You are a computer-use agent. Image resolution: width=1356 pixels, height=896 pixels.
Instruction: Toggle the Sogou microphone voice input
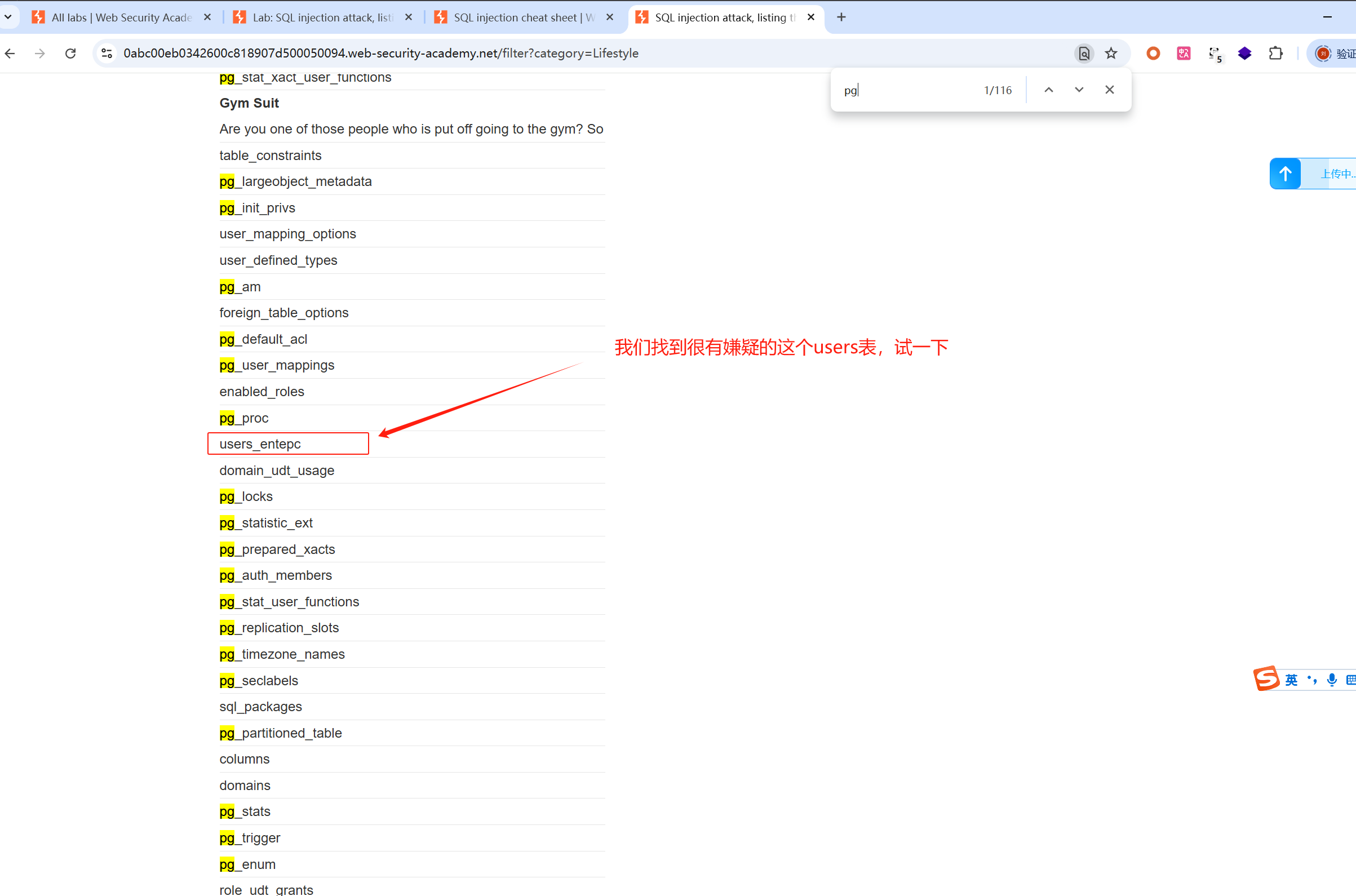(1332, 680)
